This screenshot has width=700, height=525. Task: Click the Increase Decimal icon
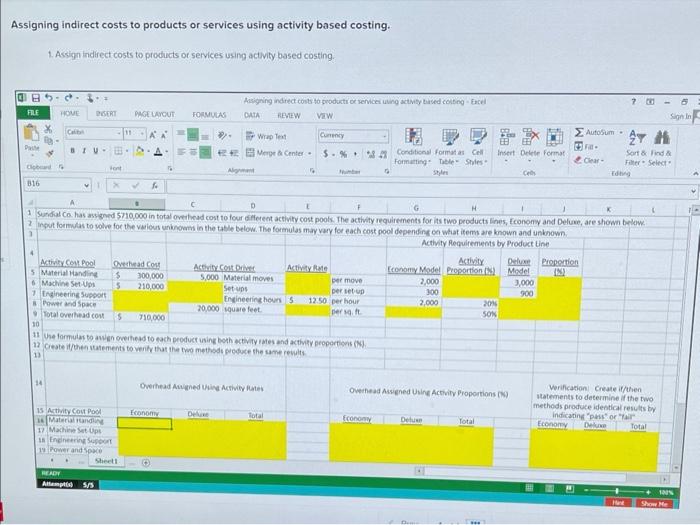(371, 155)
